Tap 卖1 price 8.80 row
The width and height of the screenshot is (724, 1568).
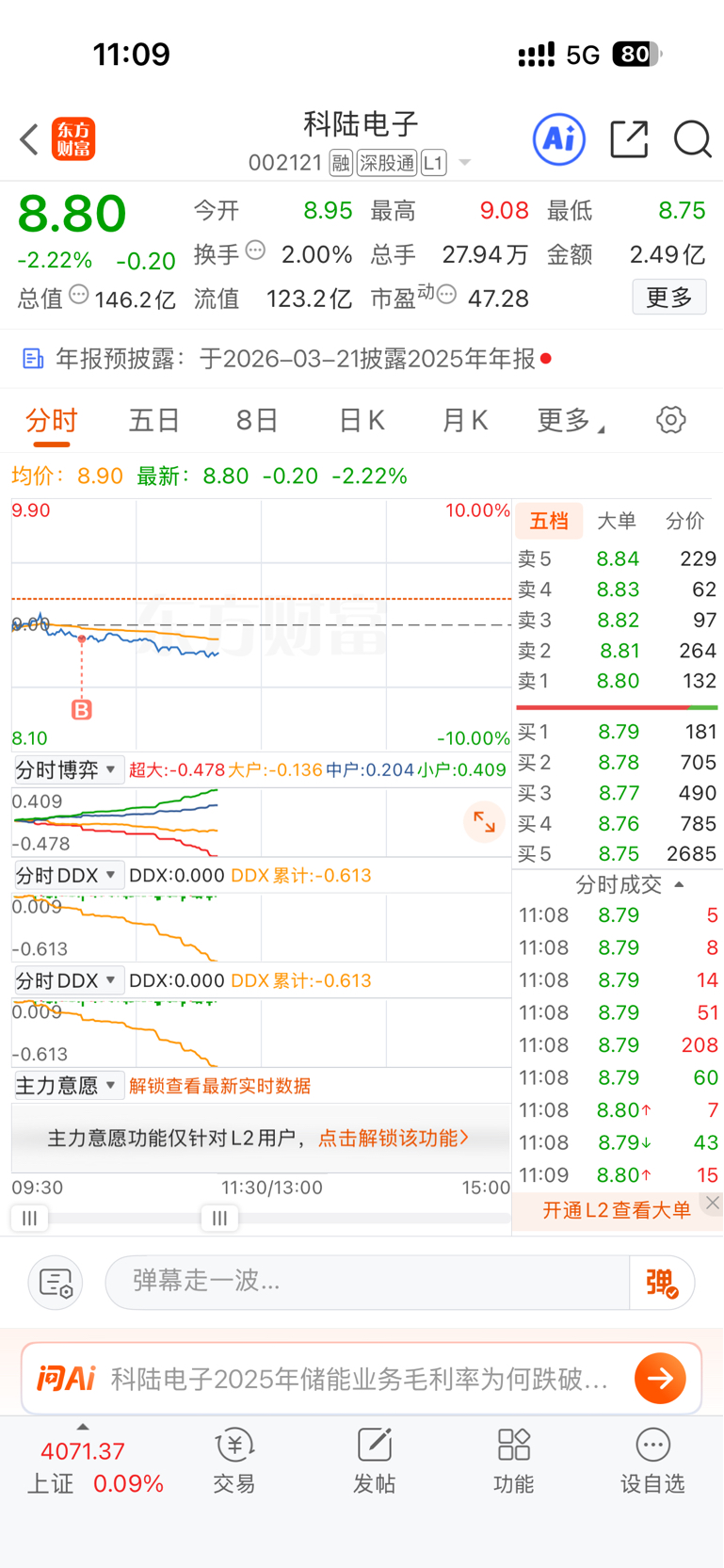(x=617, y=680)
